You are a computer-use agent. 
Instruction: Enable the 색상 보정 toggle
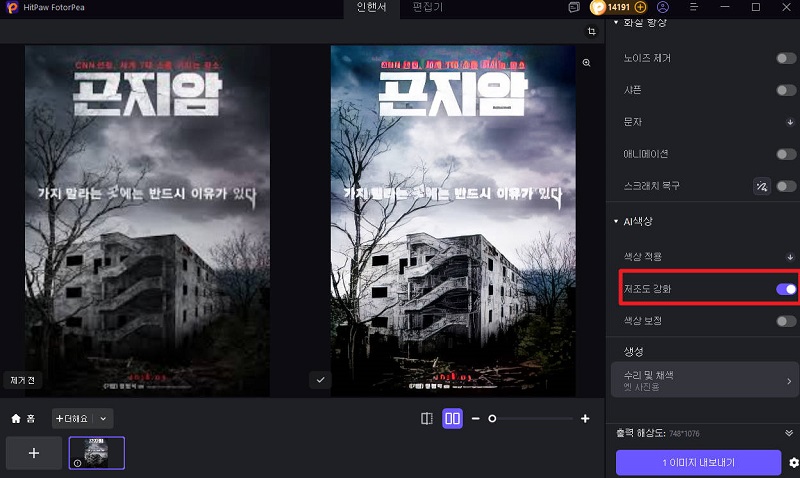click(786, 321)
